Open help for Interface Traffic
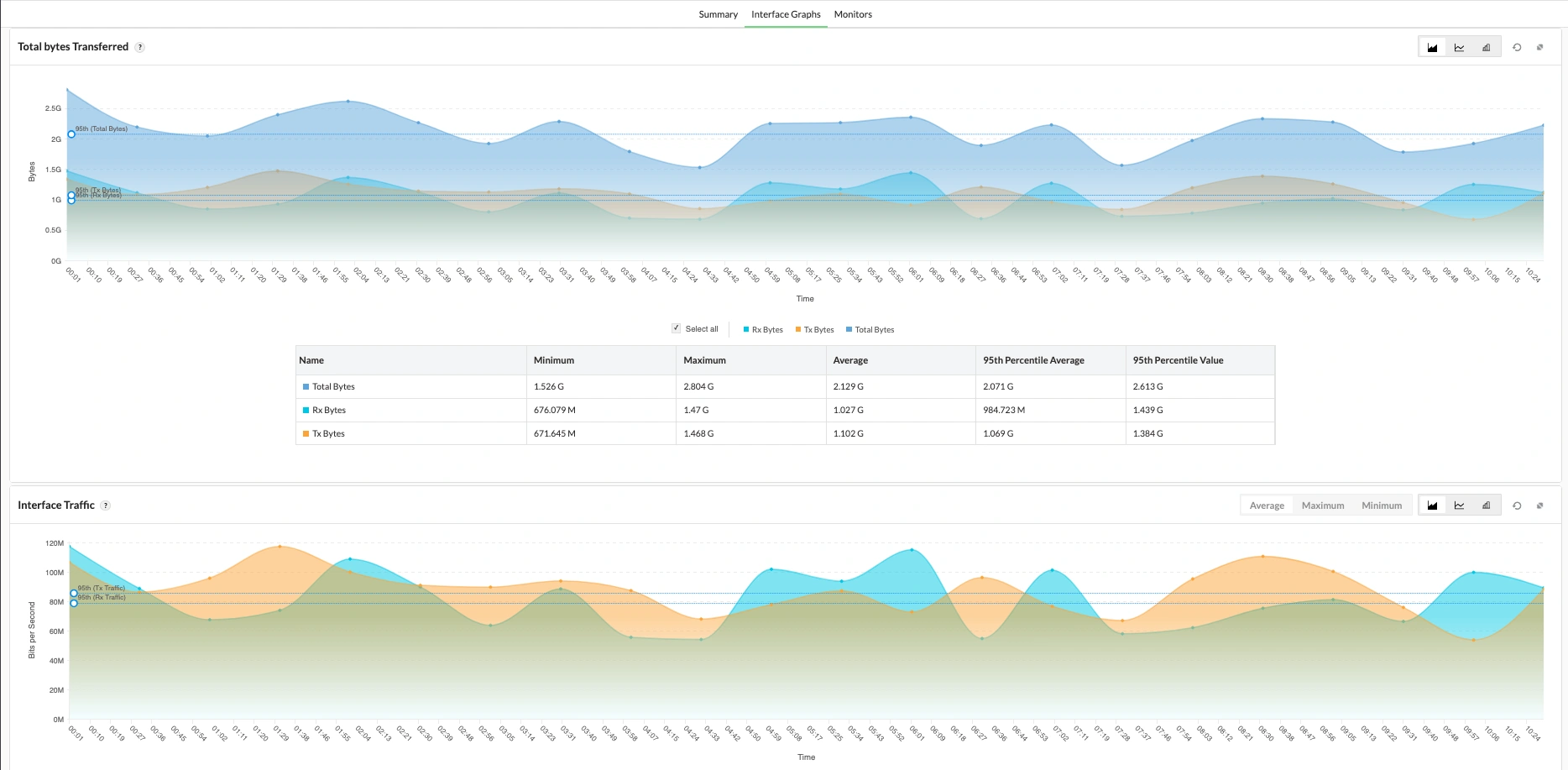This screenshot has width=1568, height=770. pyautogui.click(x=106, y=505)
